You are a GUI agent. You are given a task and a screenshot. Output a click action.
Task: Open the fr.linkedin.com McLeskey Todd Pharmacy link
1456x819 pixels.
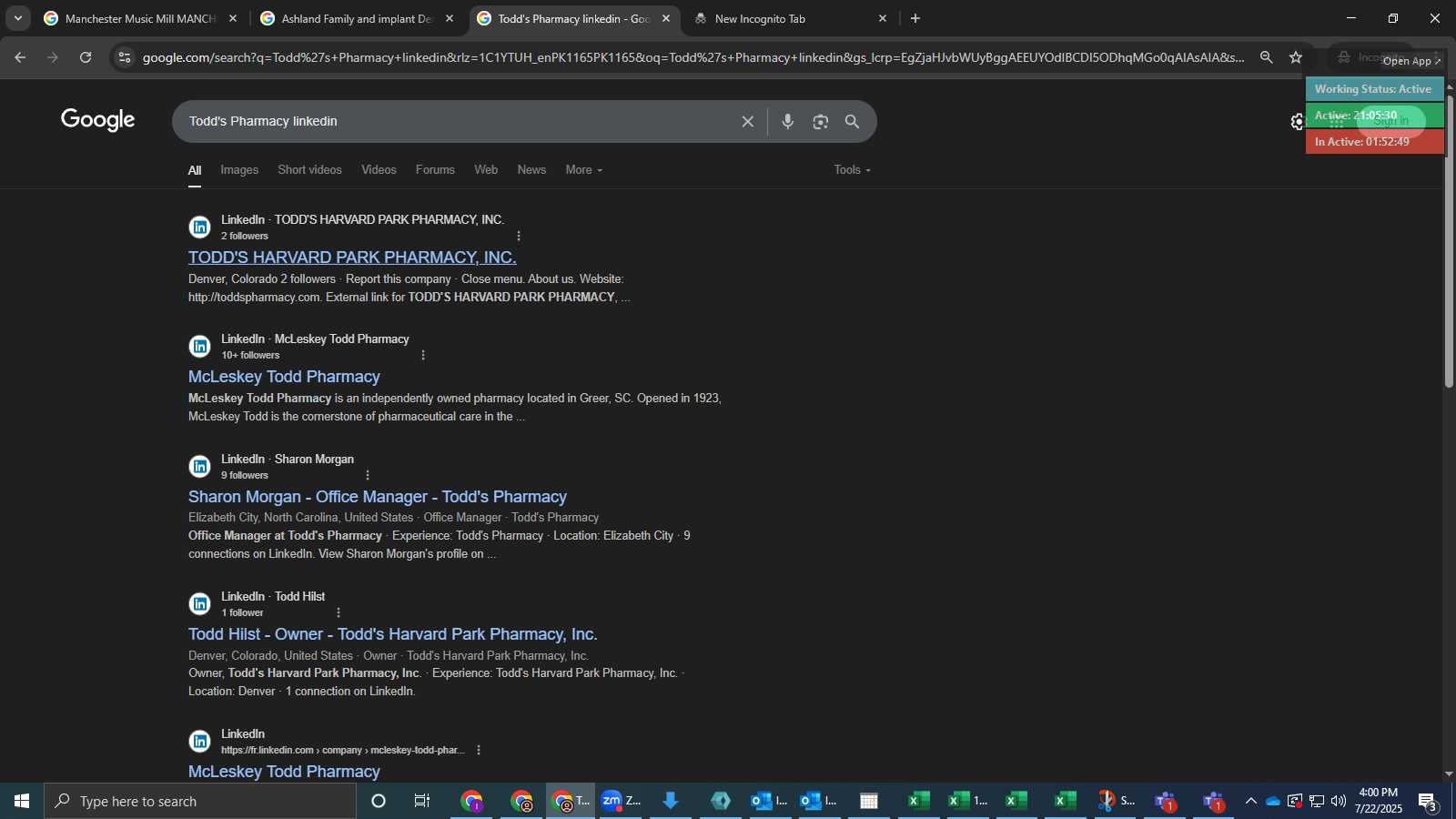point(284,772)
